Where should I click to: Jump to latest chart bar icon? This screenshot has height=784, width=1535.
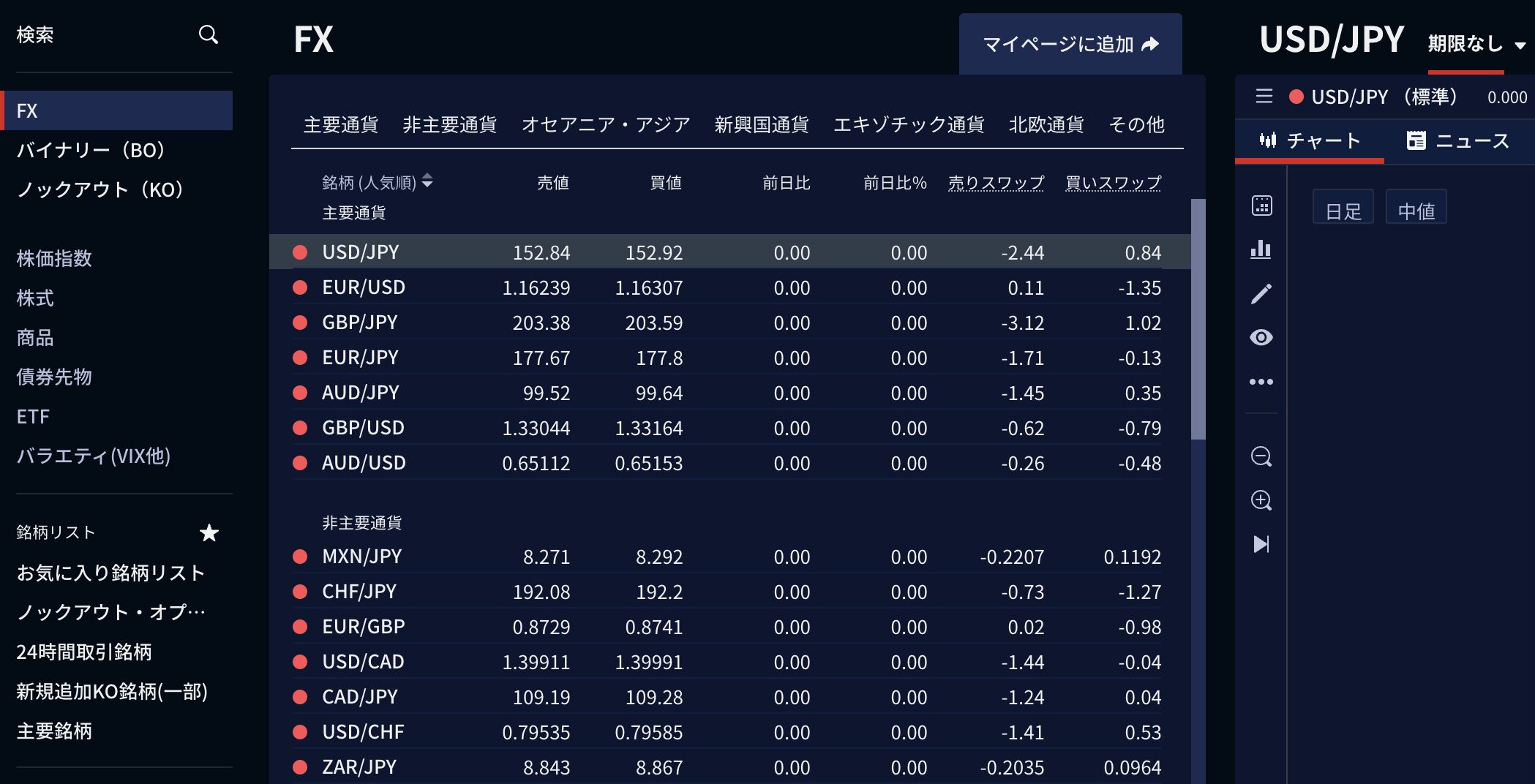pos(1261,544)
